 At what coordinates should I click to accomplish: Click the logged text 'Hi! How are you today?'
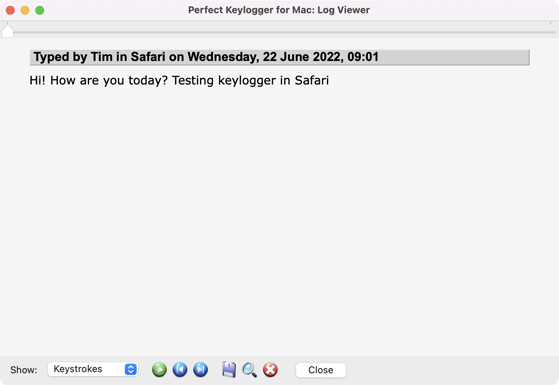[98, 81]
